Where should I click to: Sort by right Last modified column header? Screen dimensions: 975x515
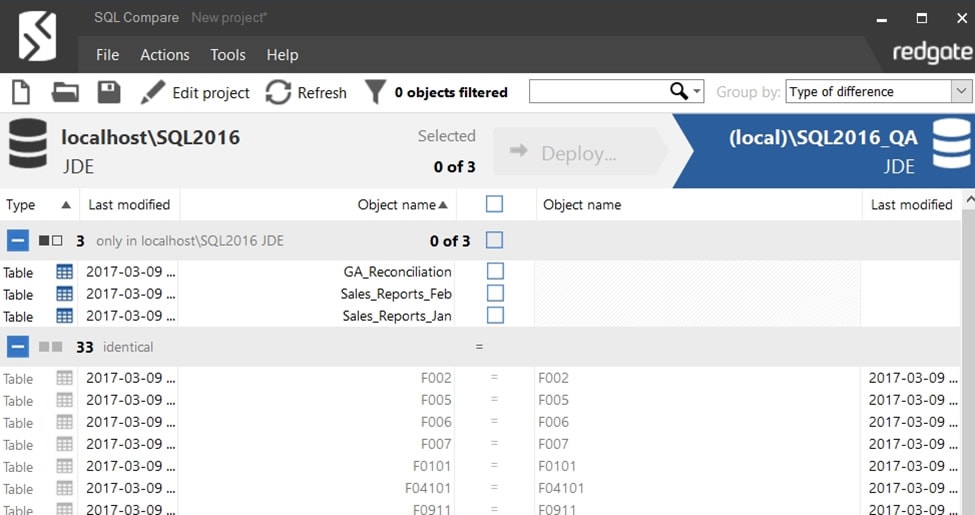pos(912,205)
